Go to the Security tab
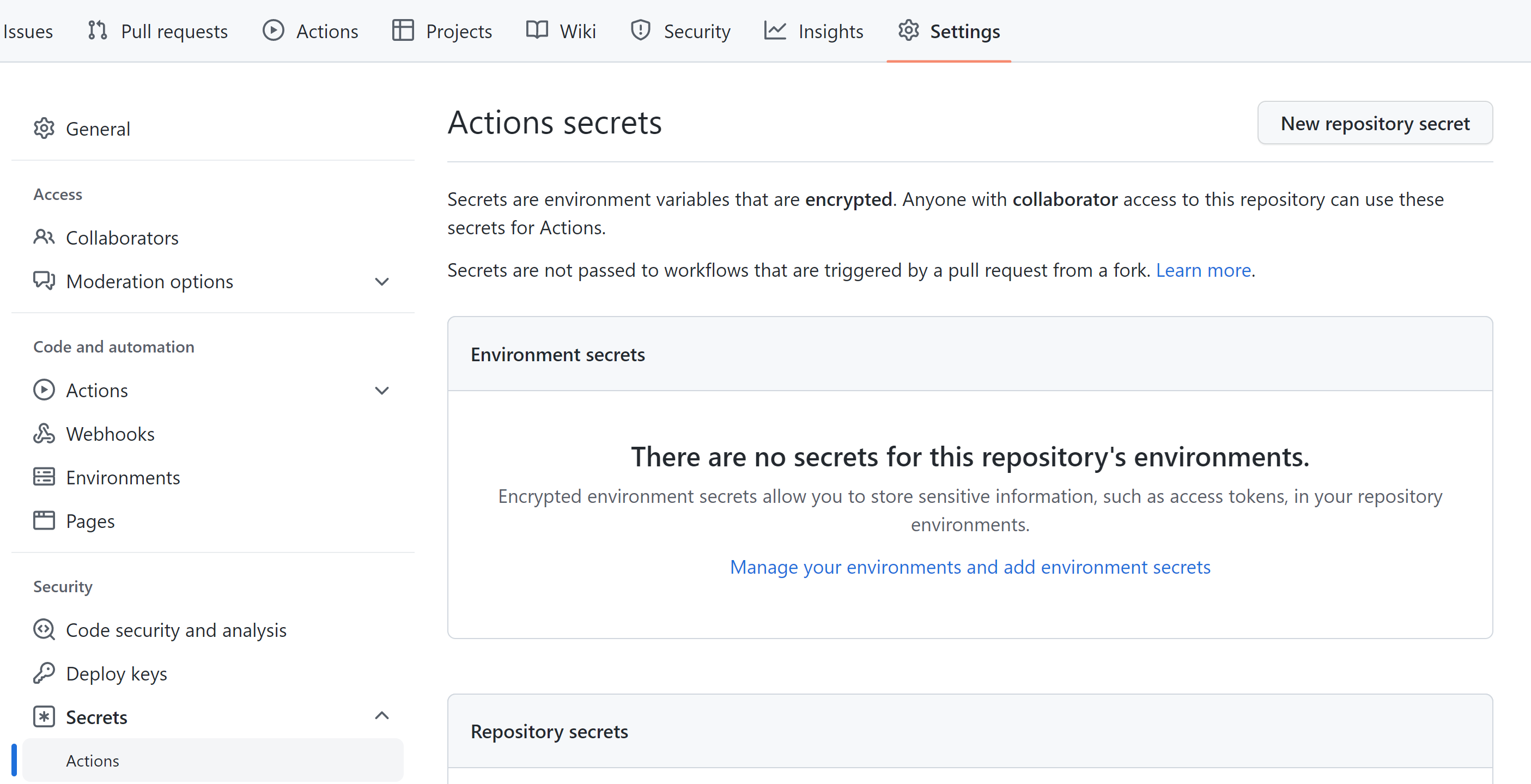Image resolution: width=1531 pixels, height=784 pixels. (680, 31)
